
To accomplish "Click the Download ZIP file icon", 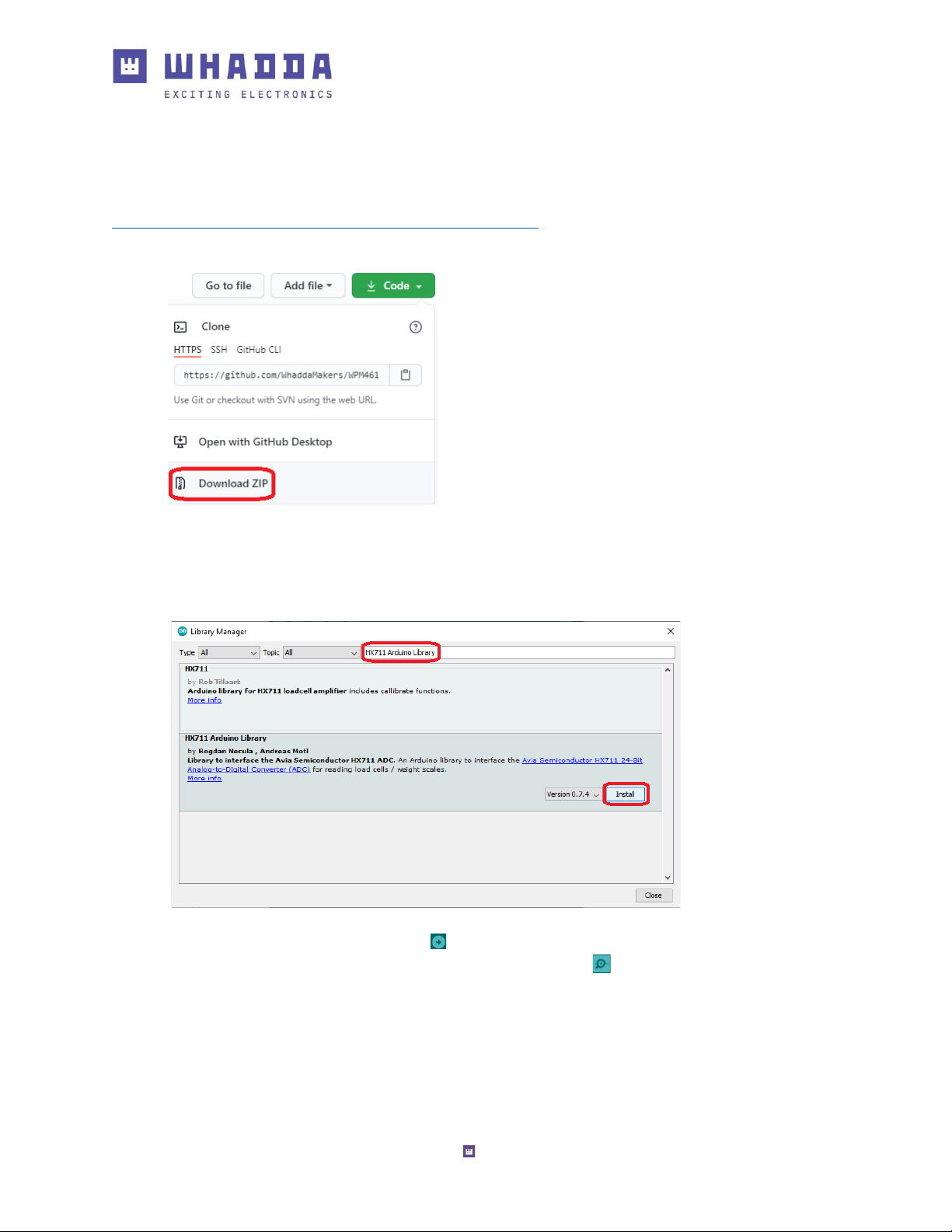I will coord(180,483).
